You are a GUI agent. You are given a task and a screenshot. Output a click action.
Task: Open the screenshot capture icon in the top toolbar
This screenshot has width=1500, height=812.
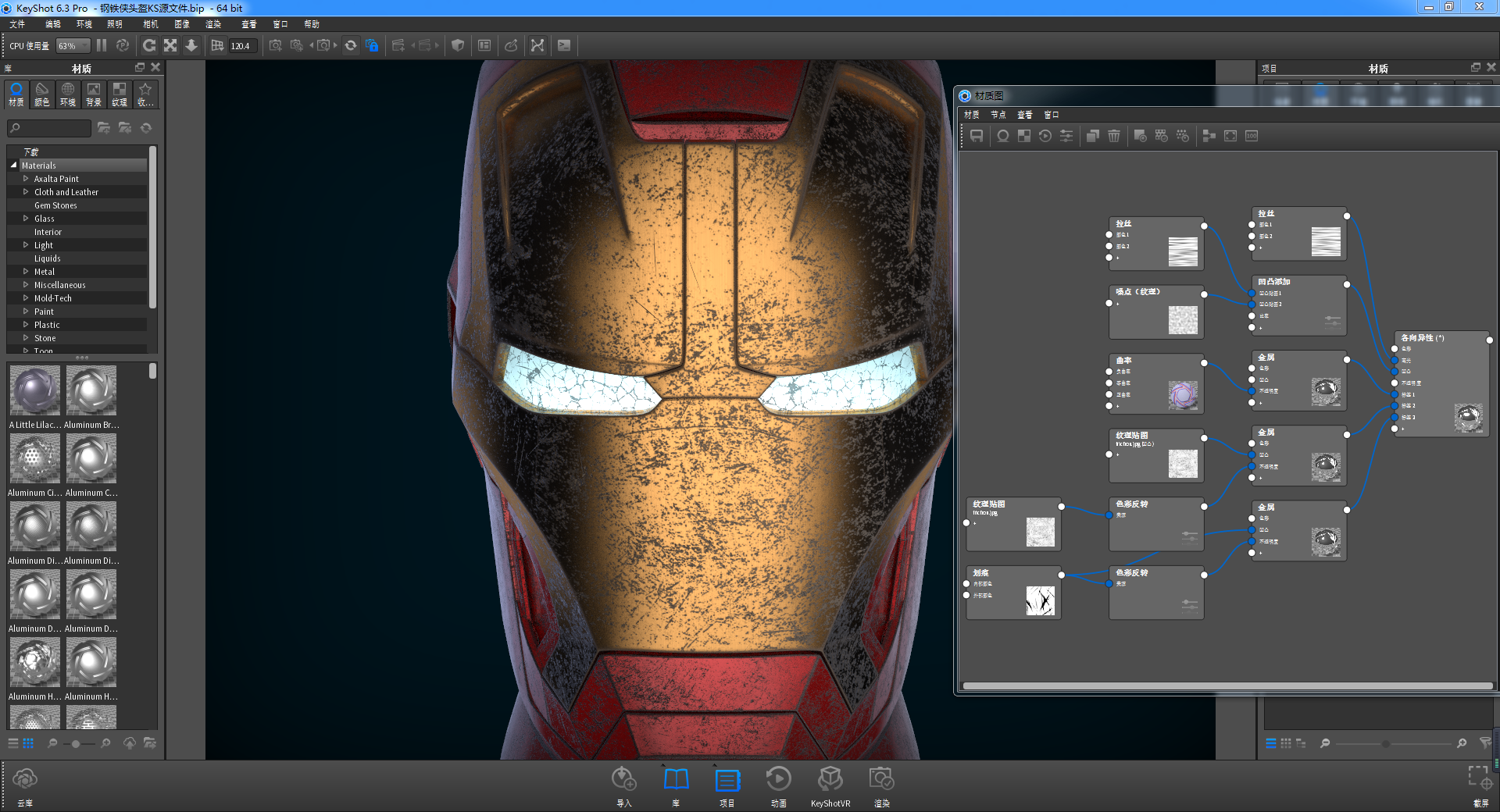click(x=275, y=45)
